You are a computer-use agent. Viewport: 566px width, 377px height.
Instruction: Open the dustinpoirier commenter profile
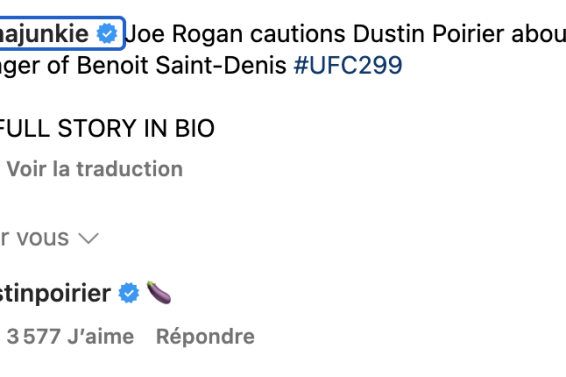pyautogui.click(x=55, y=293)
